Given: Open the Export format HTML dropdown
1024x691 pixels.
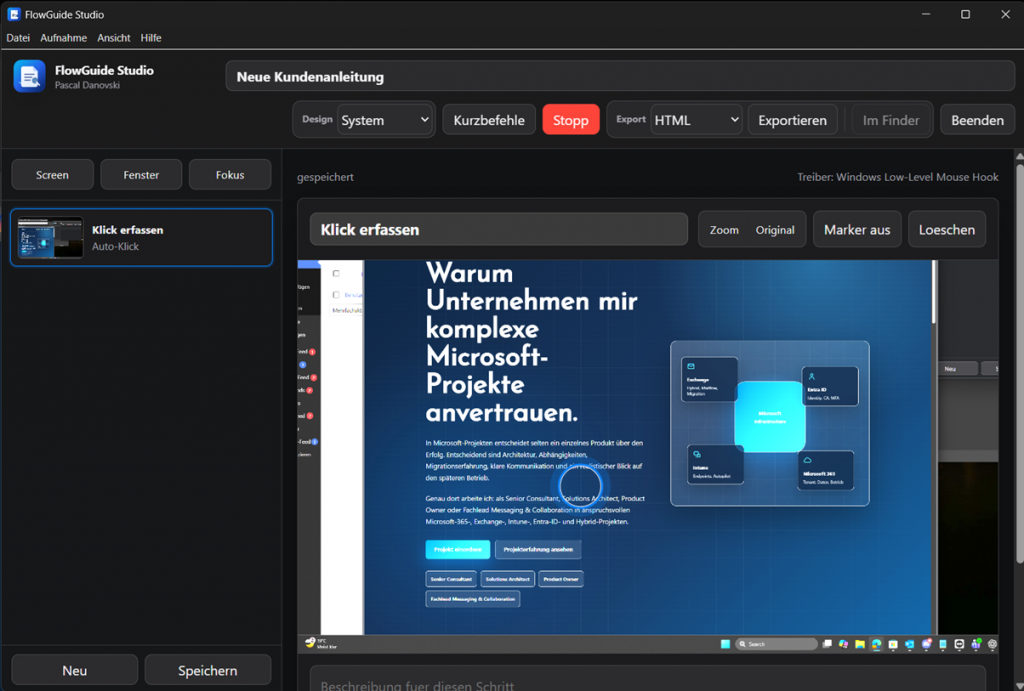Looking at the screenshot, I should 696,120.
